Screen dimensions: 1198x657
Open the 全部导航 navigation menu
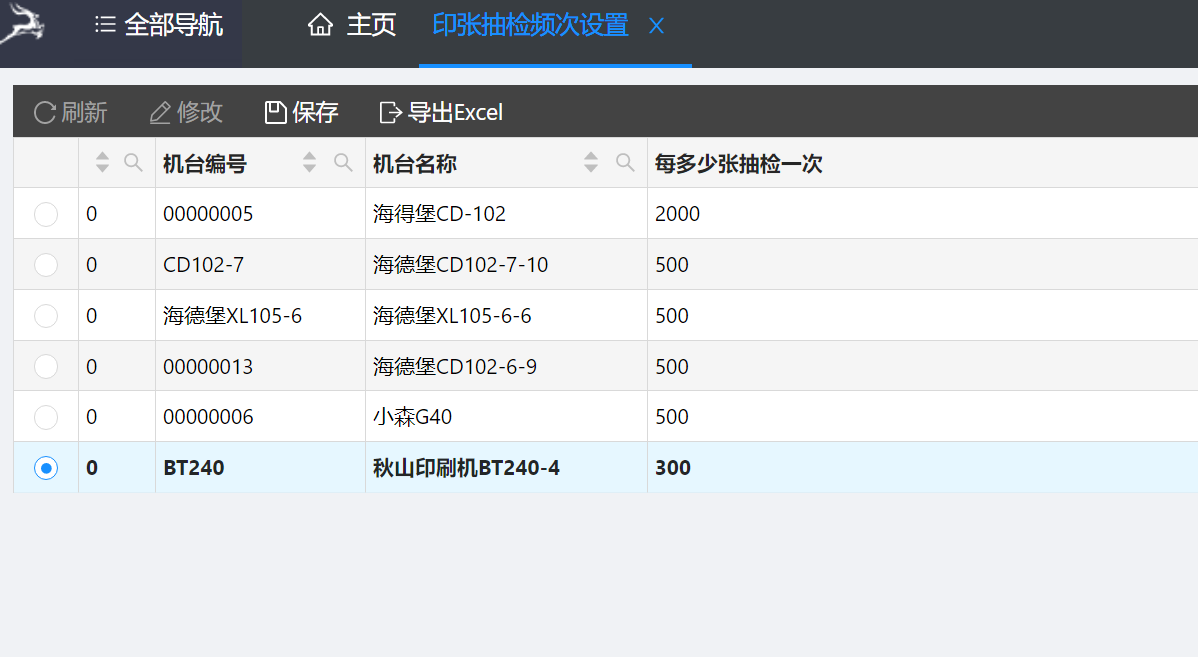coord(159,25)
